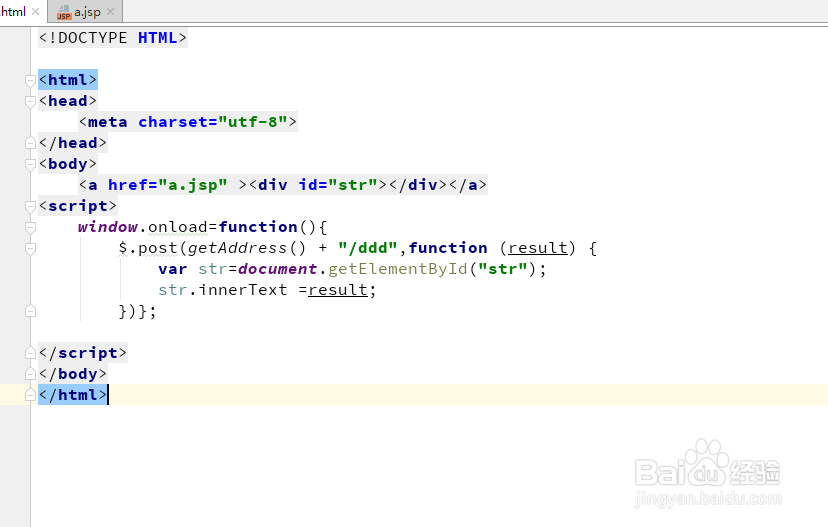Collapse the <script> block fold marker
828x527 pixels.
point(30,206)
